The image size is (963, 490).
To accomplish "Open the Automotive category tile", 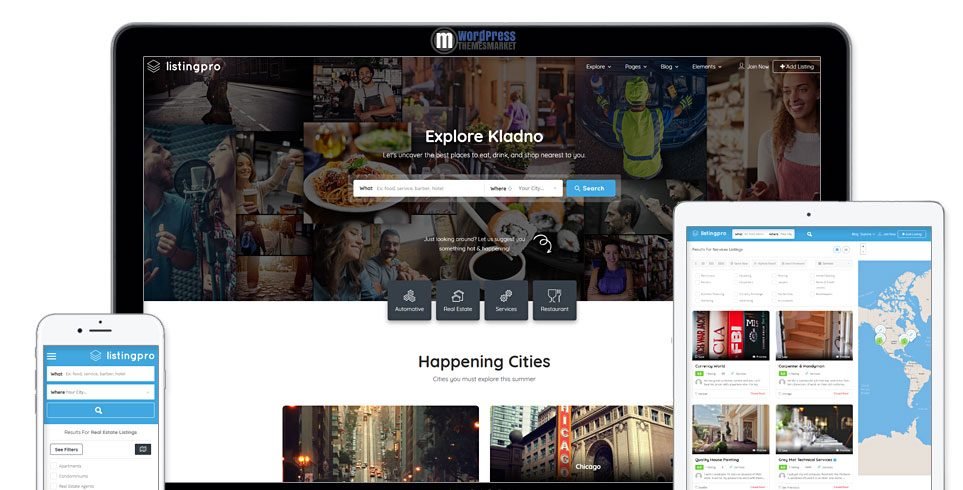I will 409,300.
